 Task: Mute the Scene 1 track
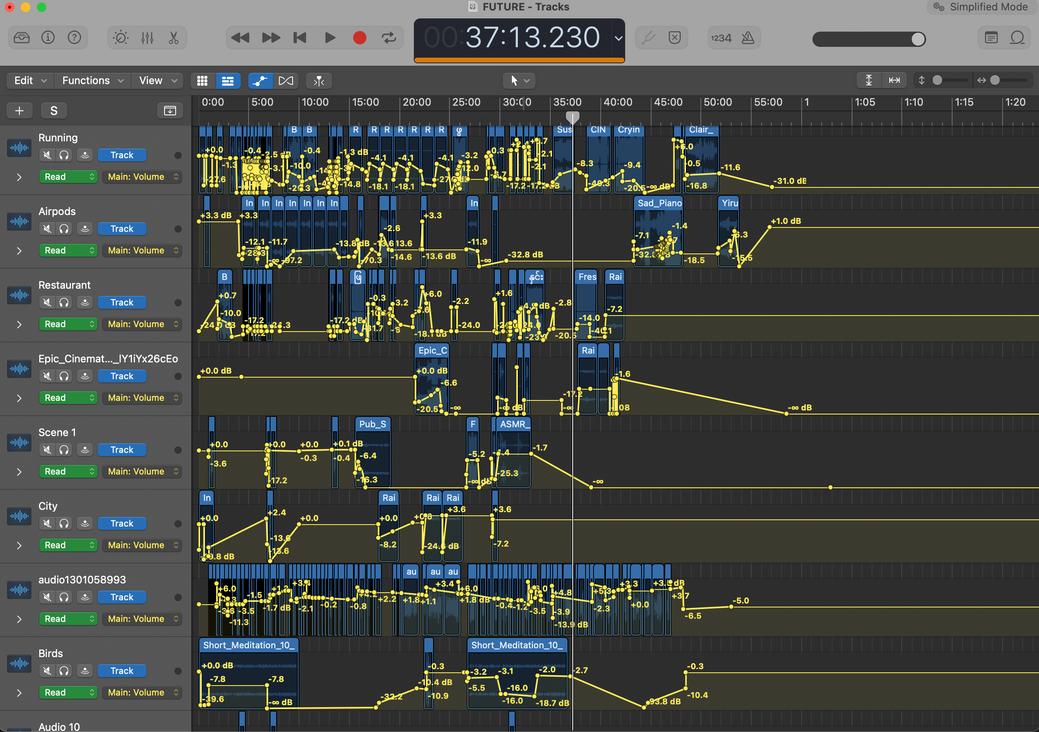point(46,450)
